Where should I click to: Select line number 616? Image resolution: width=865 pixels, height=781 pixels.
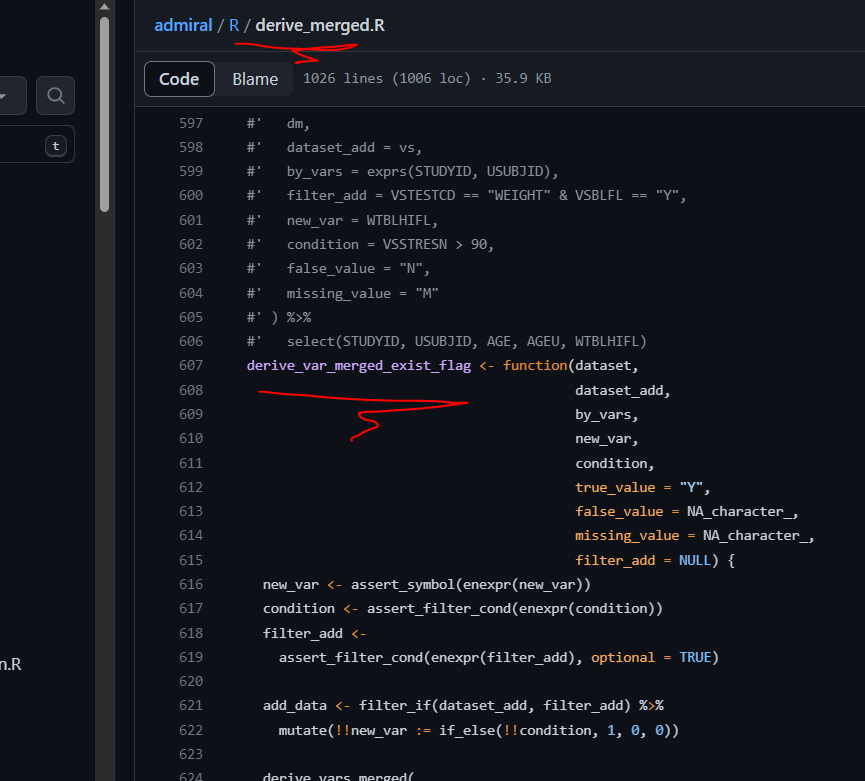pos(190,584)
